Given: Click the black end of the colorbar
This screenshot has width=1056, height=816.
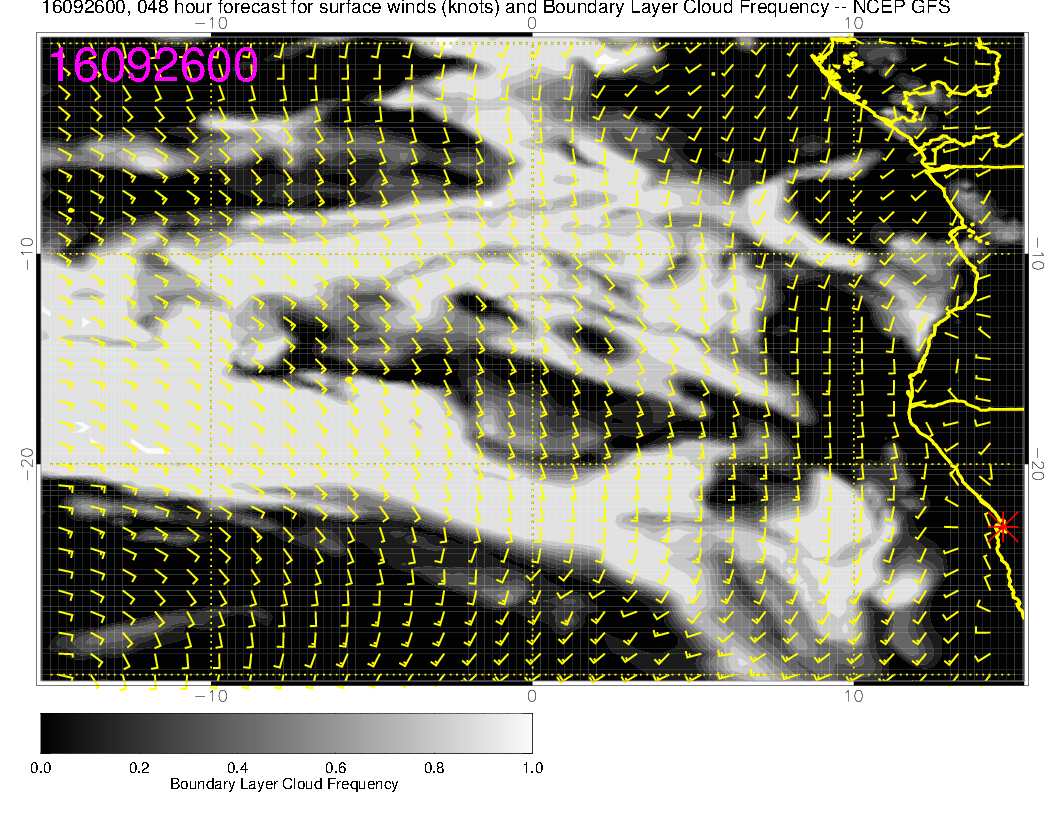Looking at the screenshot, I should (x=47, y=732).
